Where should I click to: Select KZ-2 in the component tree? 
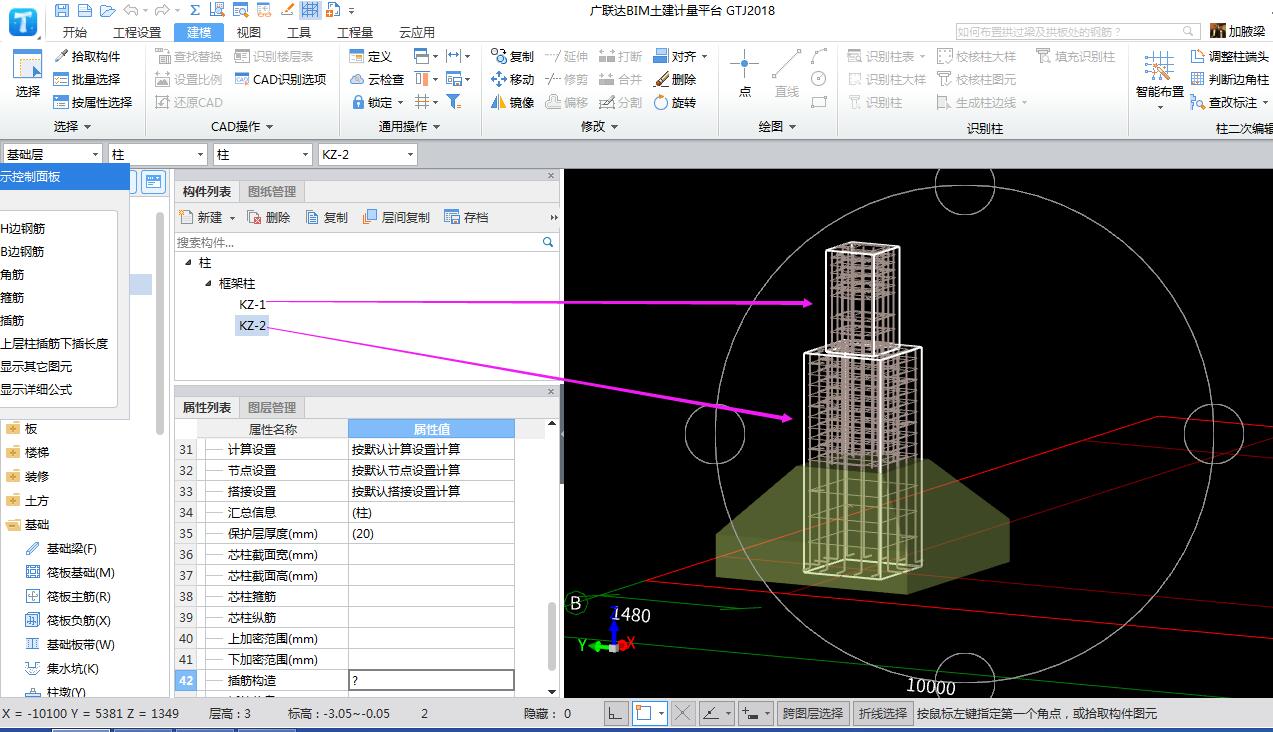252,325
